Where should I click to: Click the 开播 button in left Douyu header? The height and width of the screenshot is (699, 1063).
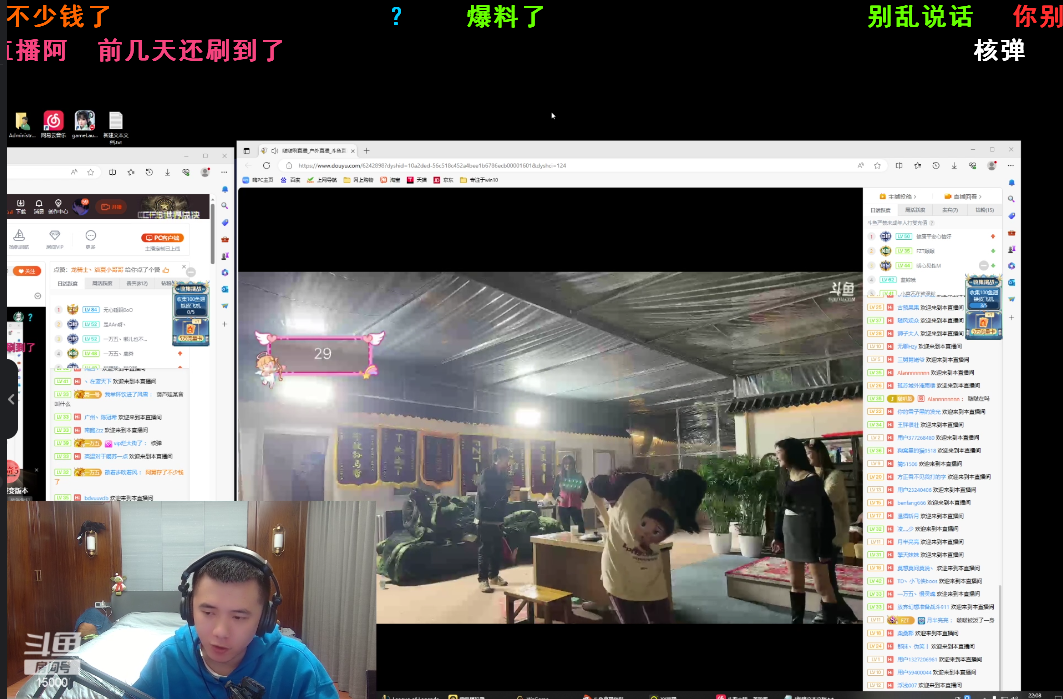pos(112,207)
